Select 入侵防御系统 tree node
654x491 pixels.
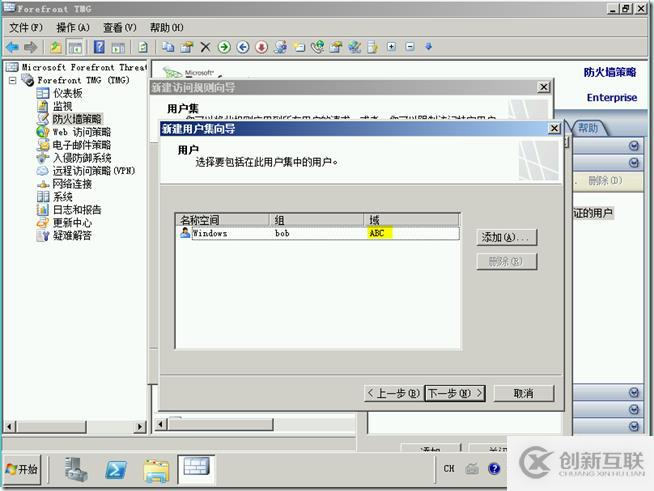tap(82, 158)
